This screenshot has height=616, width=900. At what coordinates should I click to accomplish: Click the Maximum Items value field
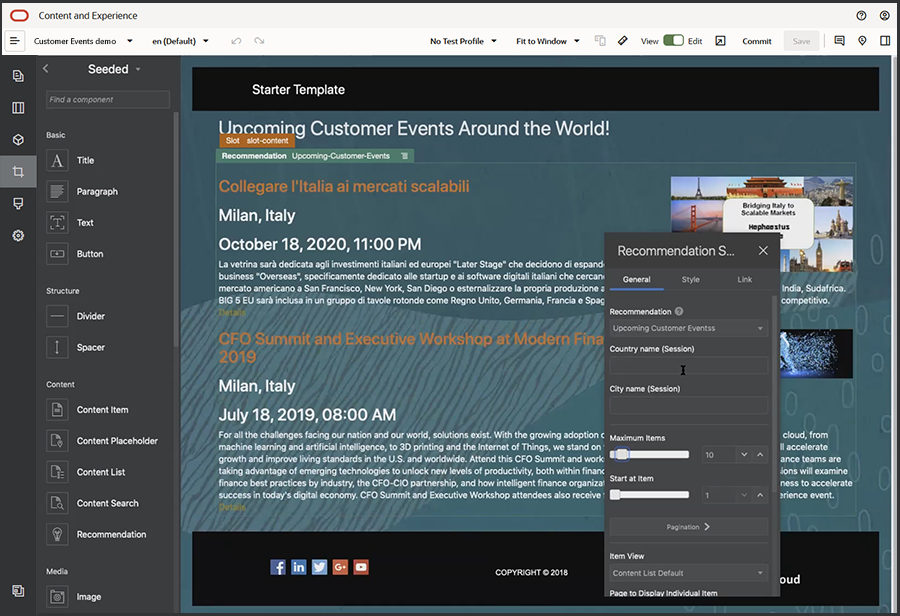[x=719, y=455]
